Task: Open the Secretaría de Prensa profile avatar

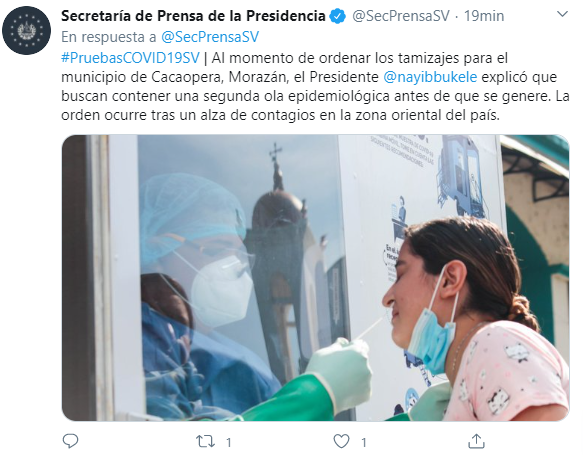Action: pyautogui.click(x=26, y=30)
